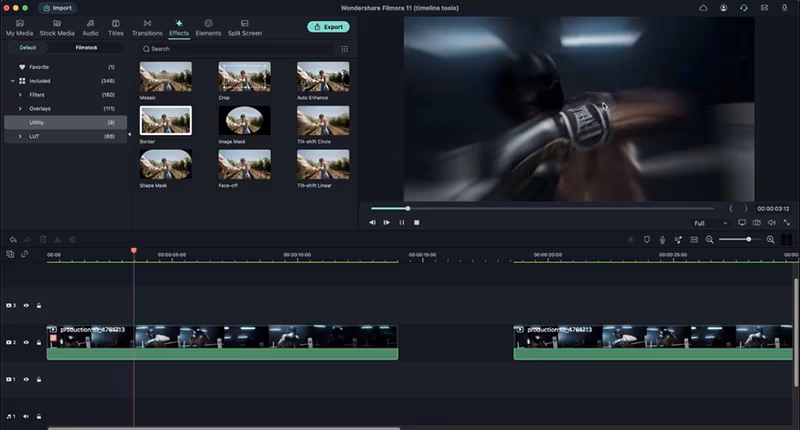Click the Undo arrow in timeline toolbar

tap(13, 240)
